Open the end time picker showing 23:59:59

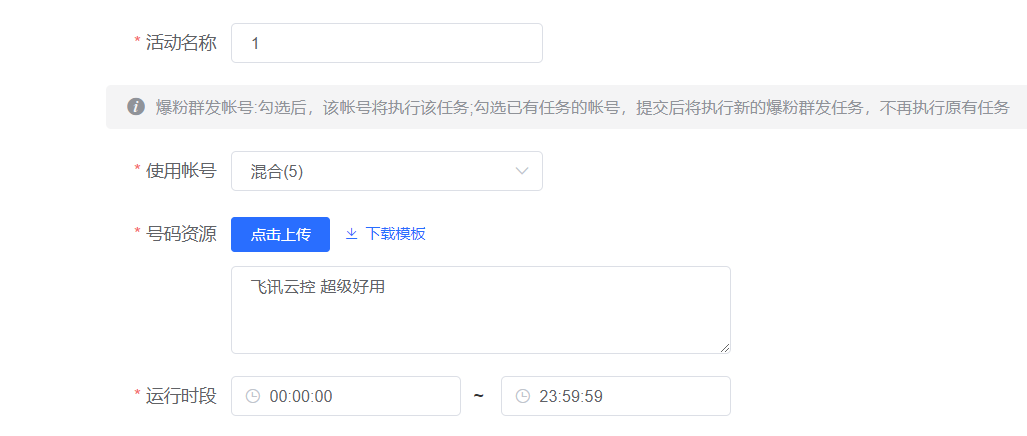coord(616,396)
